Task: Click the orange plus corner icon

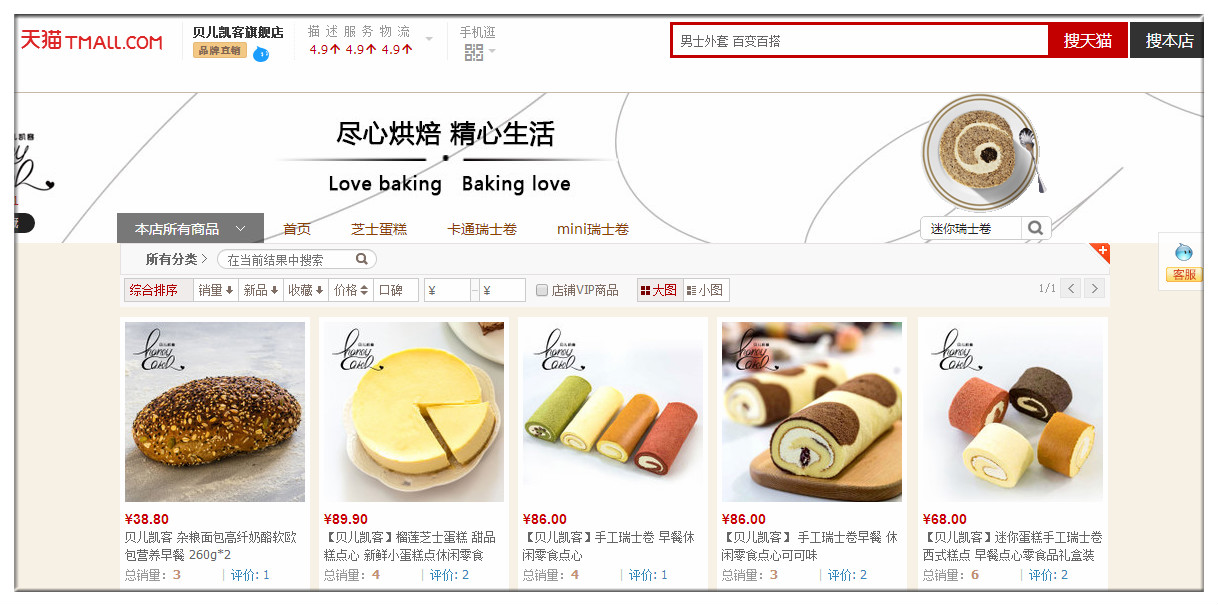Action: pos(1100,251)
